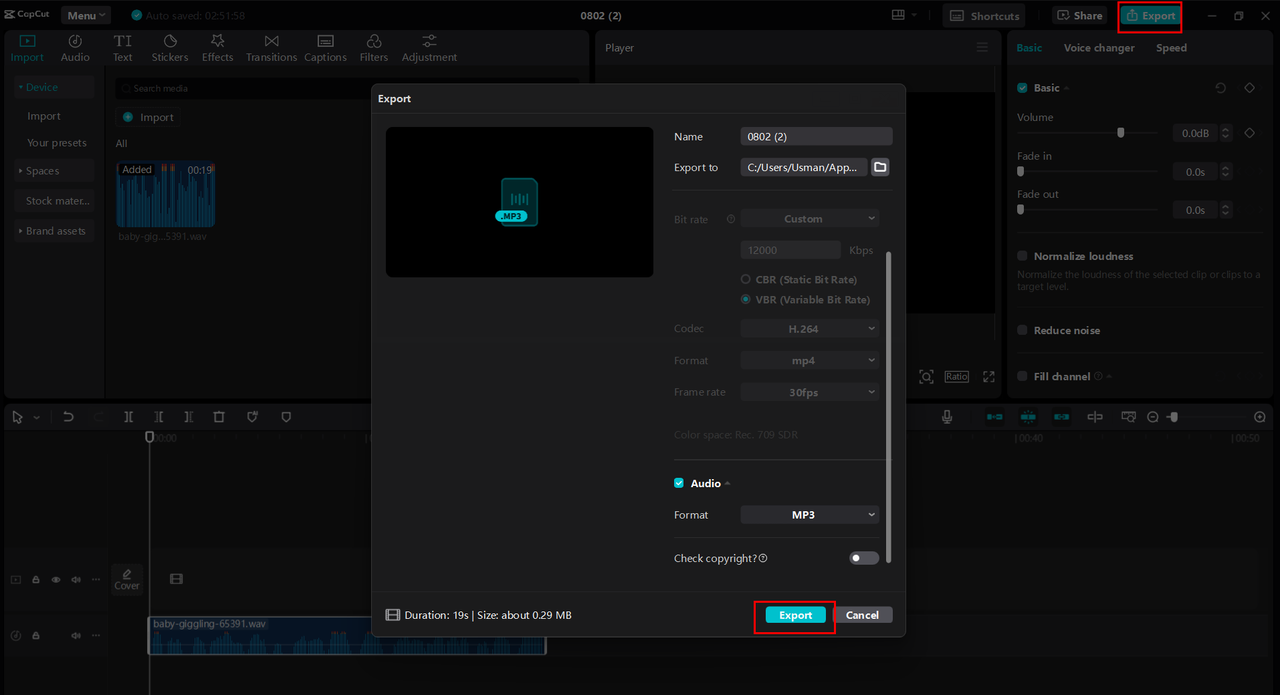Switch to the Voice changer tab

(1098, 48)
